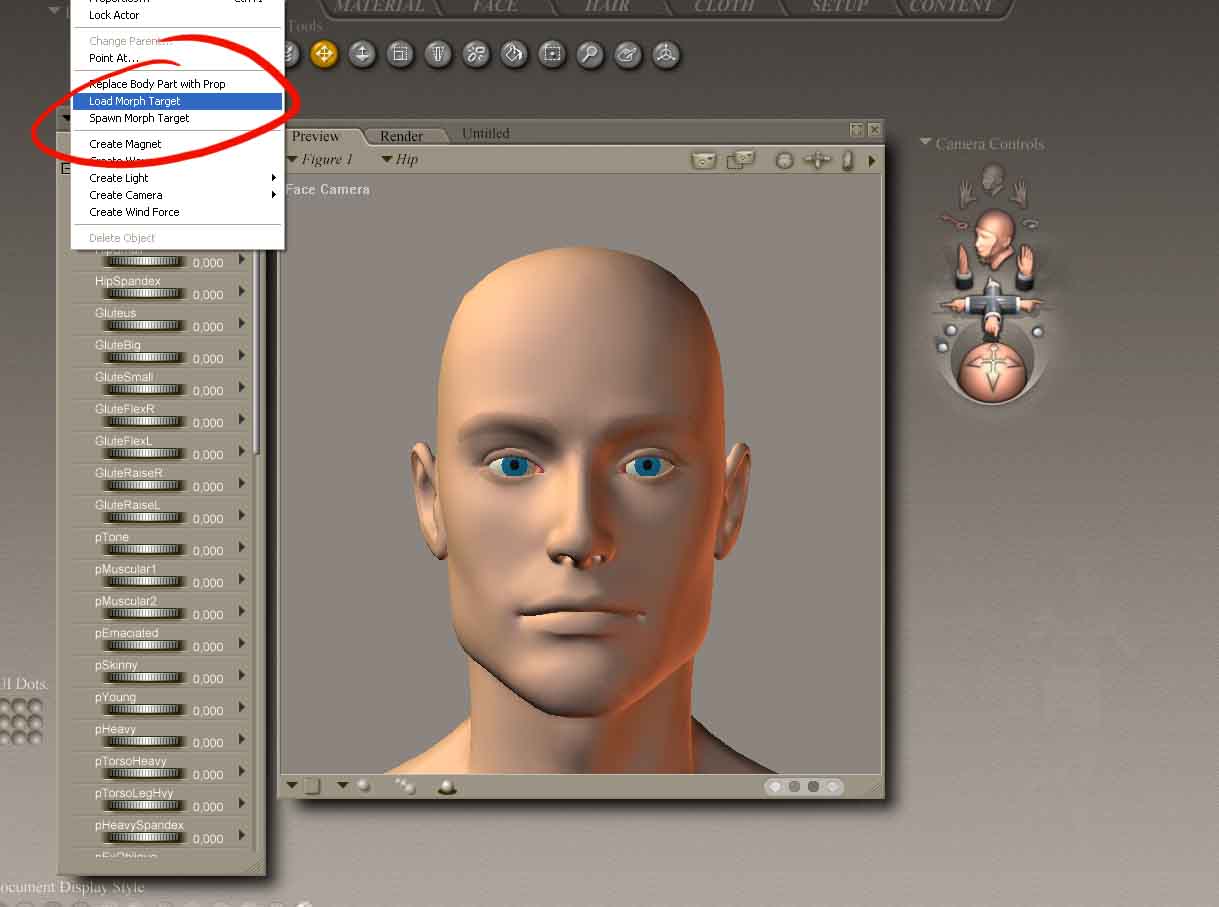The height and width of the screenshot is (907, 1219).
Task: Click the leftmost document color dot
Action: pos(776,787)
